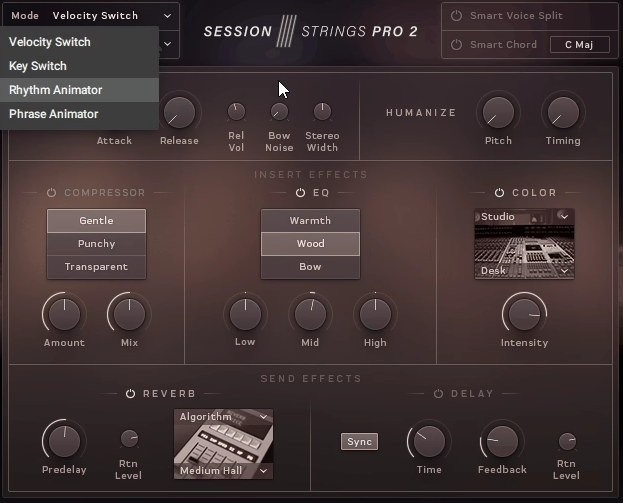Viewport: 623px width, 503px height.
Task: Click the EQ Low knob
Action: (x=245, y=314)
